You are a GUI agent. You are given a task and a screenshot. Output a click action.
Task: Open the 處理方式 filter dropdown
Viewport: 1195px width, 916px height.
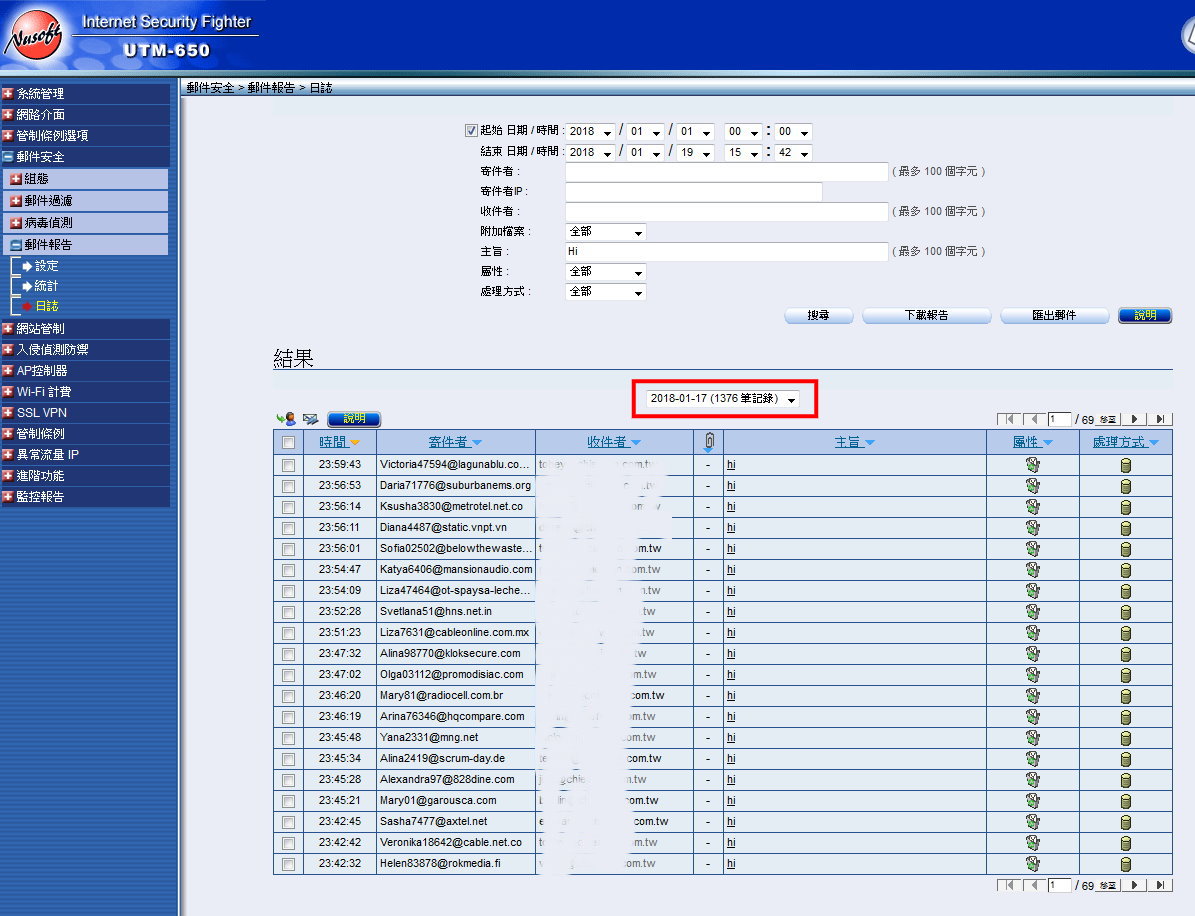[606, 292]
